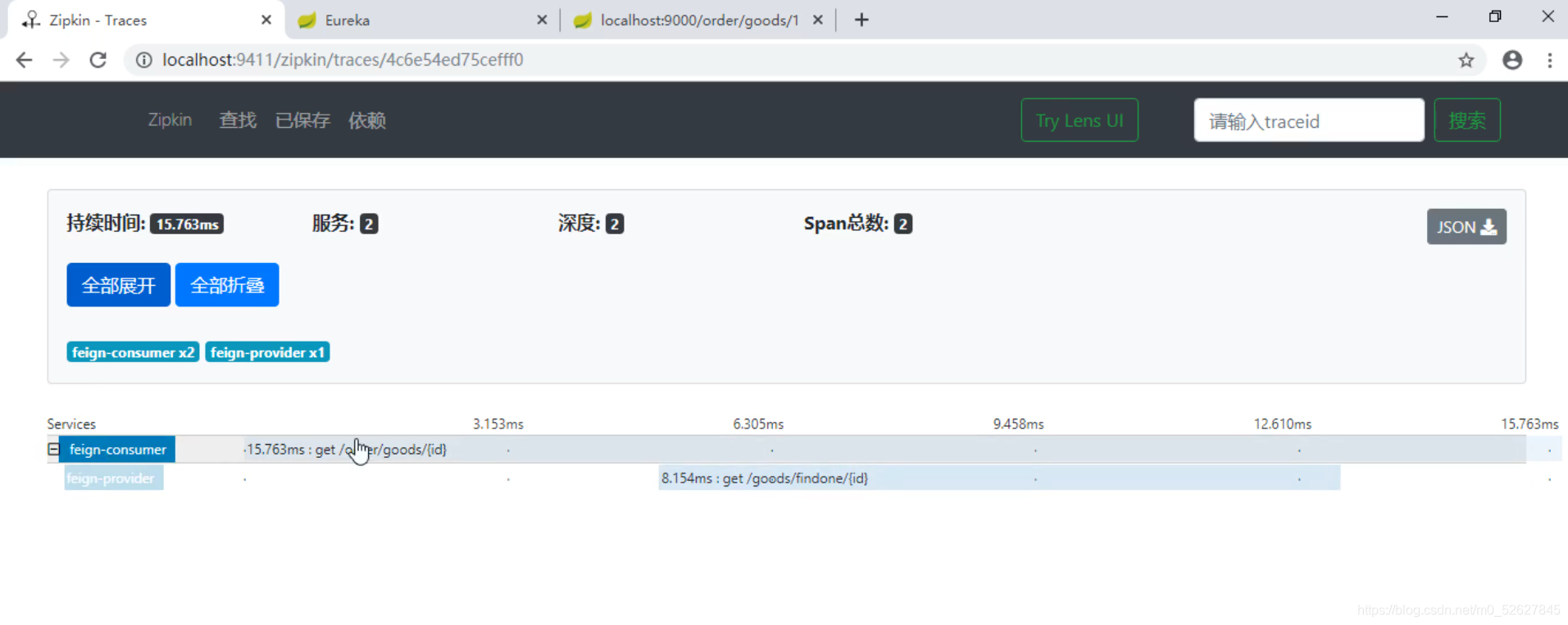Minimize the browser window
The image size is (1568, 625).
pyautogui.click(x=1442, y=16)
